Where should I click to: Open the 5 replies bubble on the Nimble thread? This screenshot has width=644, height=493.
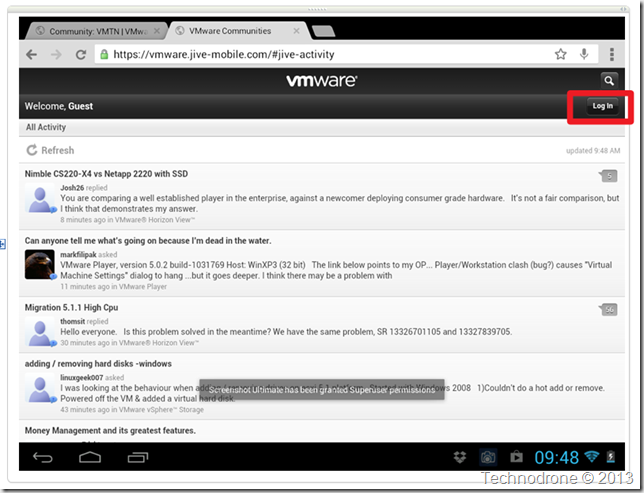(x=608, y=176)
